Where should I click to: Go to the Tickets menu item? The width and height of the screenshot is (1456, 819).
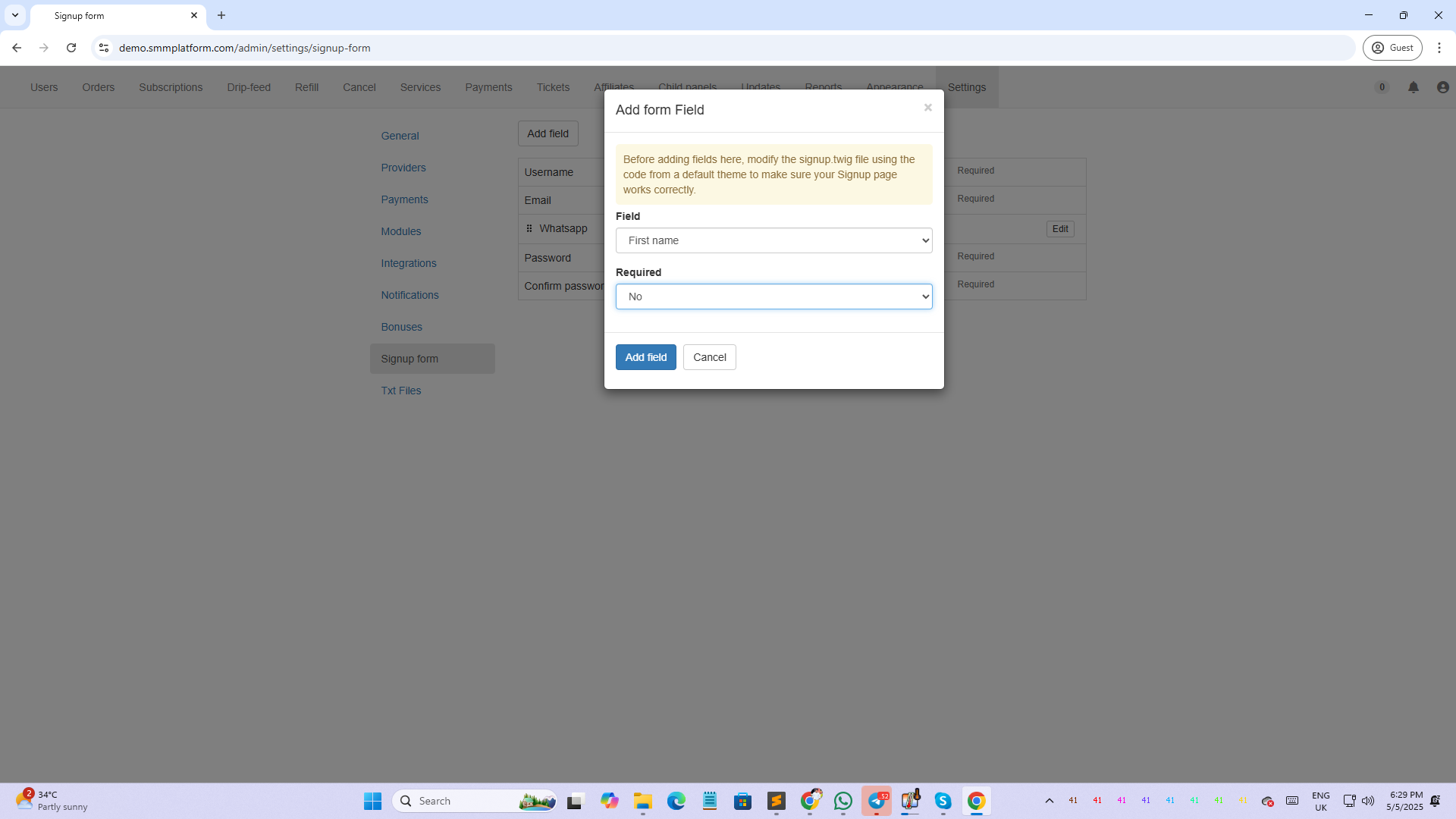pos(553,87)
